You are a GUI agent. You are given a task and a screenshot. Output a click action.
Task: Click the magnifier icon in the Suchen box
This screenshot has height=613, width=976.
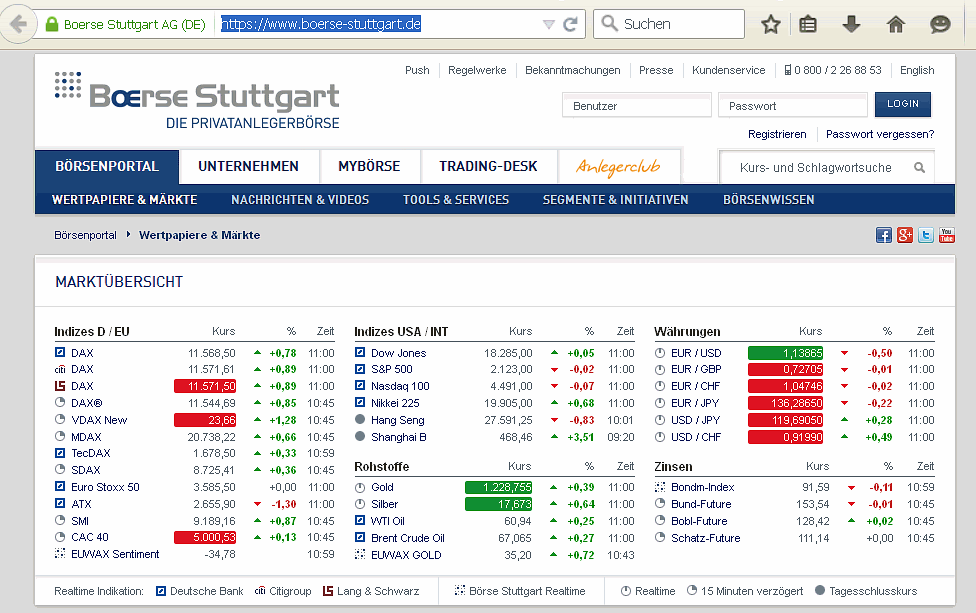click(609, 24)
